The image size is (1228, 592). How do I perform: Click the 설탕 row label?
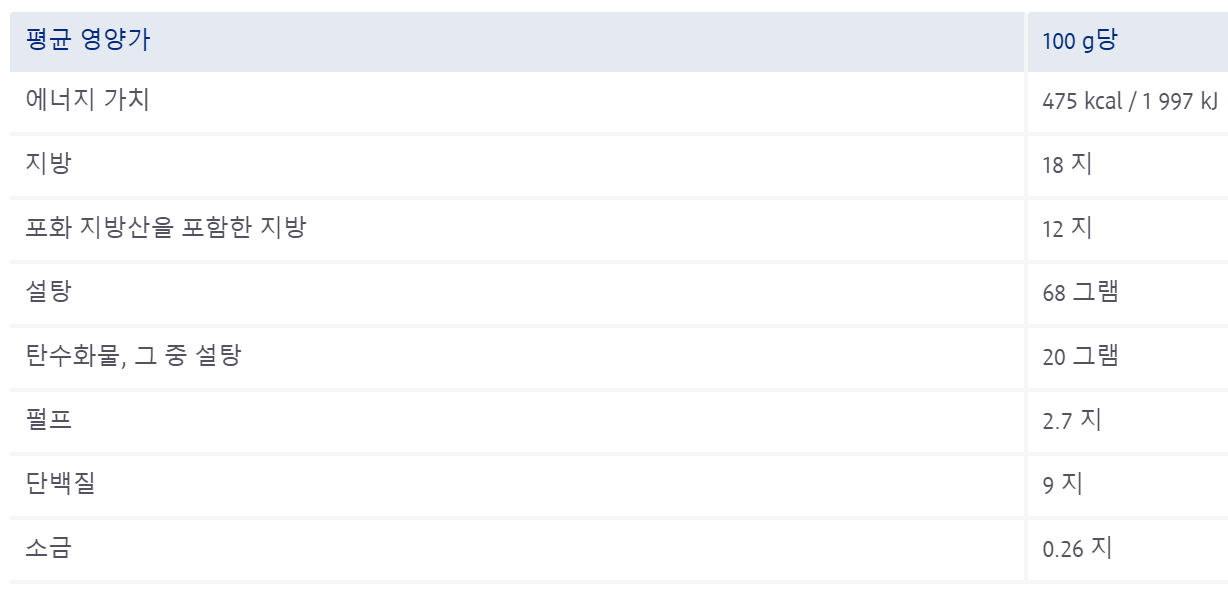49,292
